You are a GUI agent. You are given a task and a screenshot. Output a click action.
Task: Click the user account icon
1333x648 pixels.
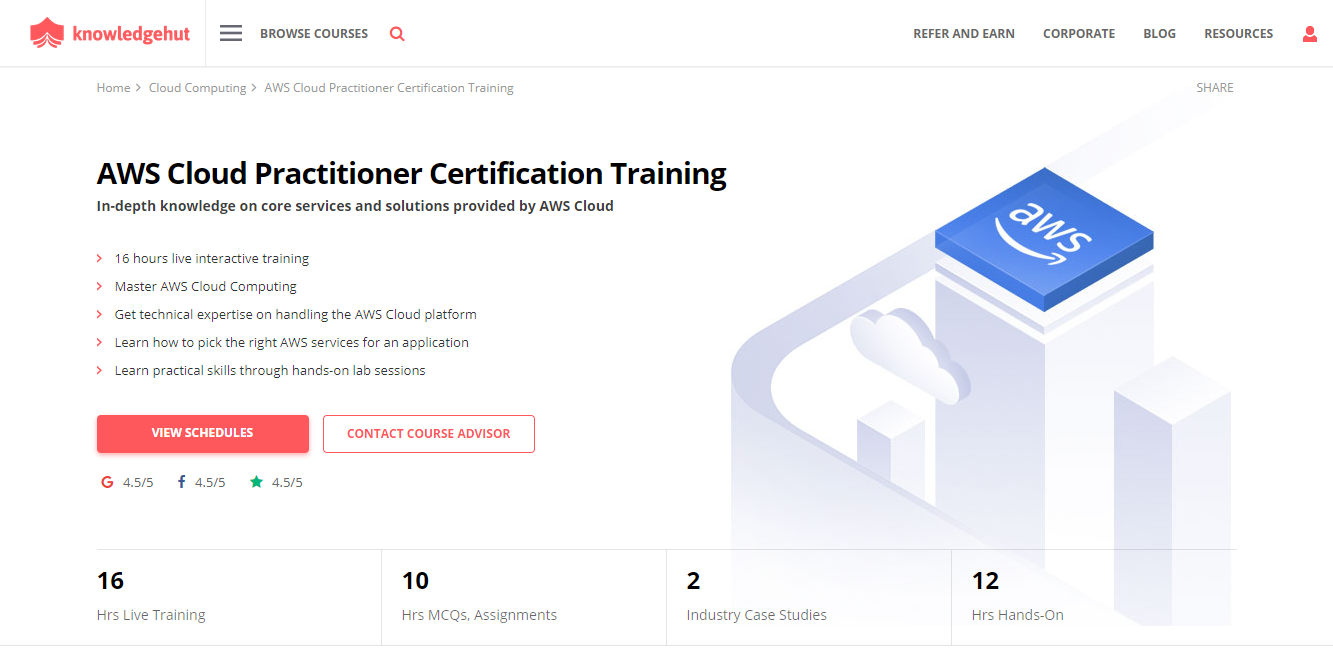click(x=1310, y=33)
